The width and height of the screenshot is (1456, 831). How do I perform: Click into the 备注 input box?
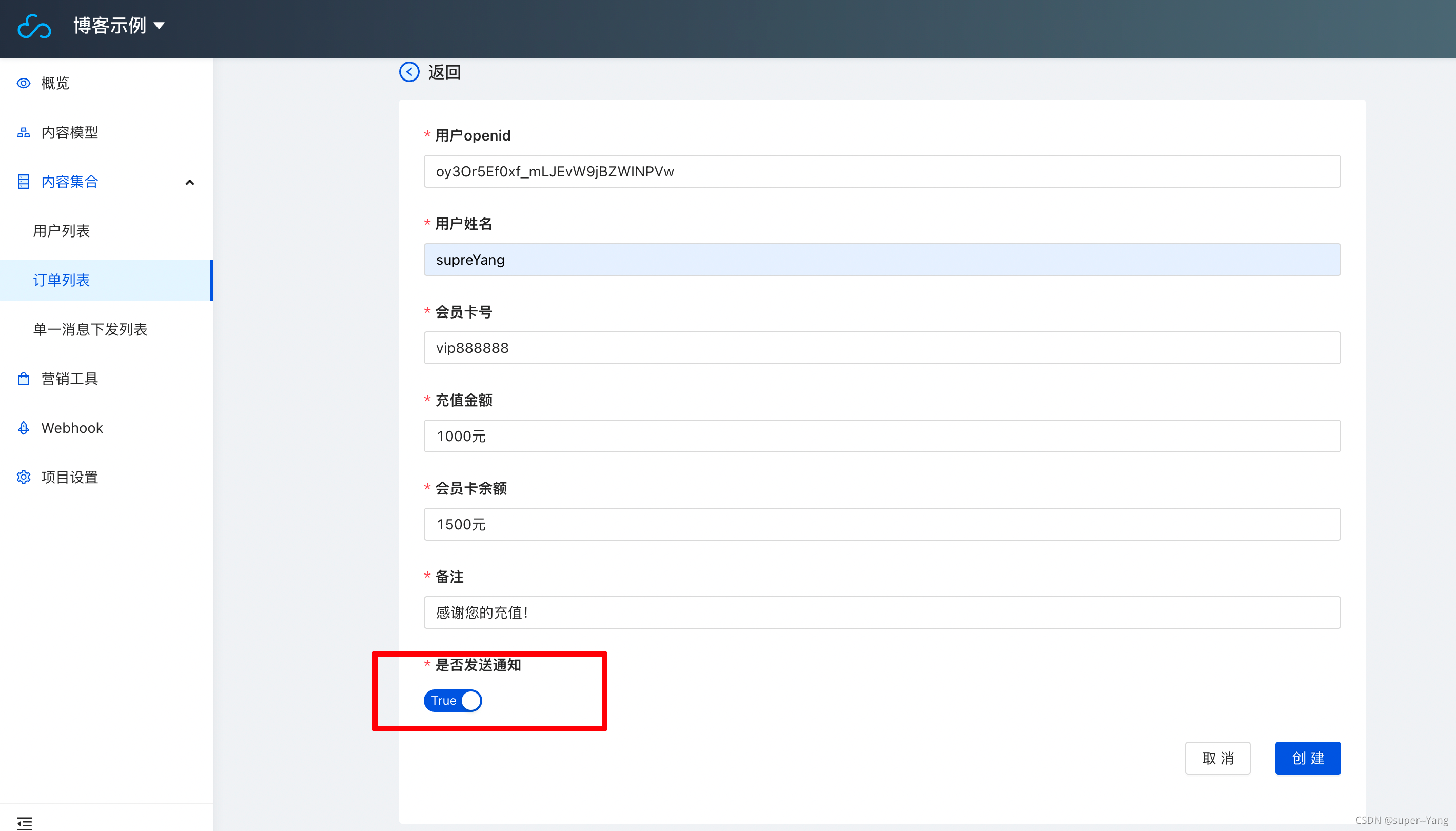(881, 612)
